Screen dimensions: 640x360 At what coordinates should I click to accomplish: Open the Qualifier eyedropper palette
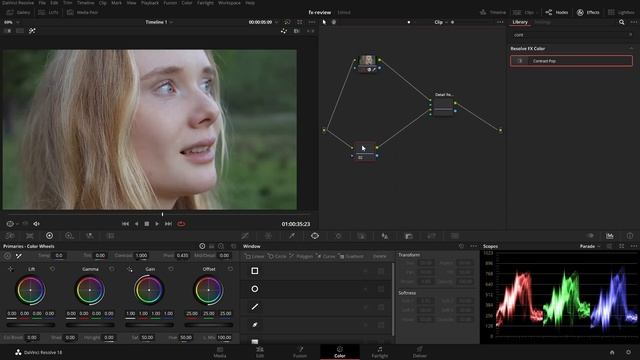click(292, 236)
